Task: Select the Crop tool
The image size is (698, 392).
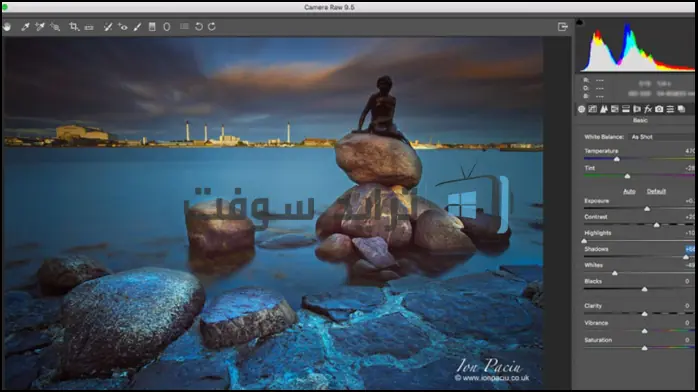Action: tap(74, 27)
